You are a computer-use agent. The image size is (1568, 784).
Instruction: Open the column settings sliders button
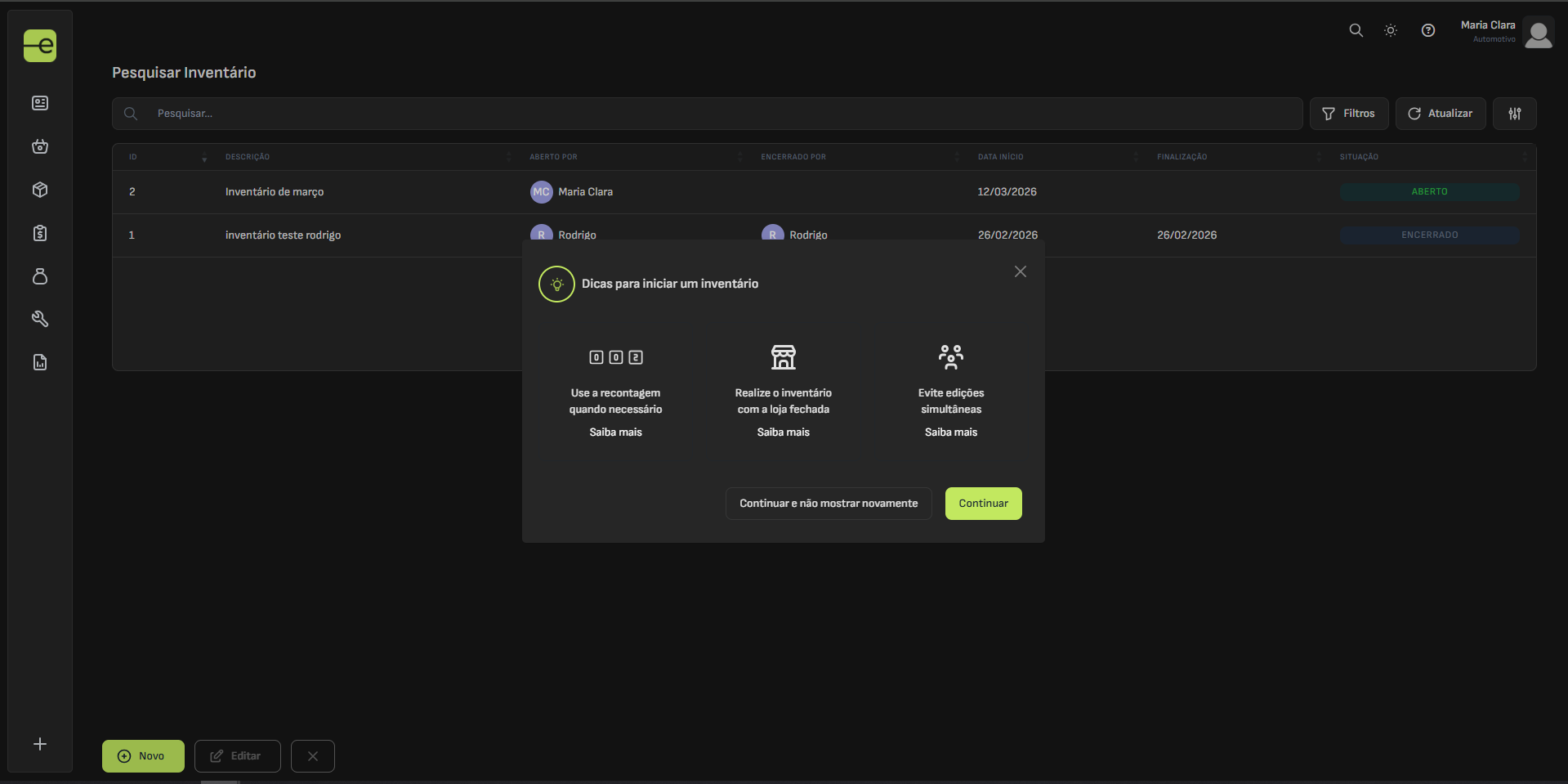[x=1514, y=114]
